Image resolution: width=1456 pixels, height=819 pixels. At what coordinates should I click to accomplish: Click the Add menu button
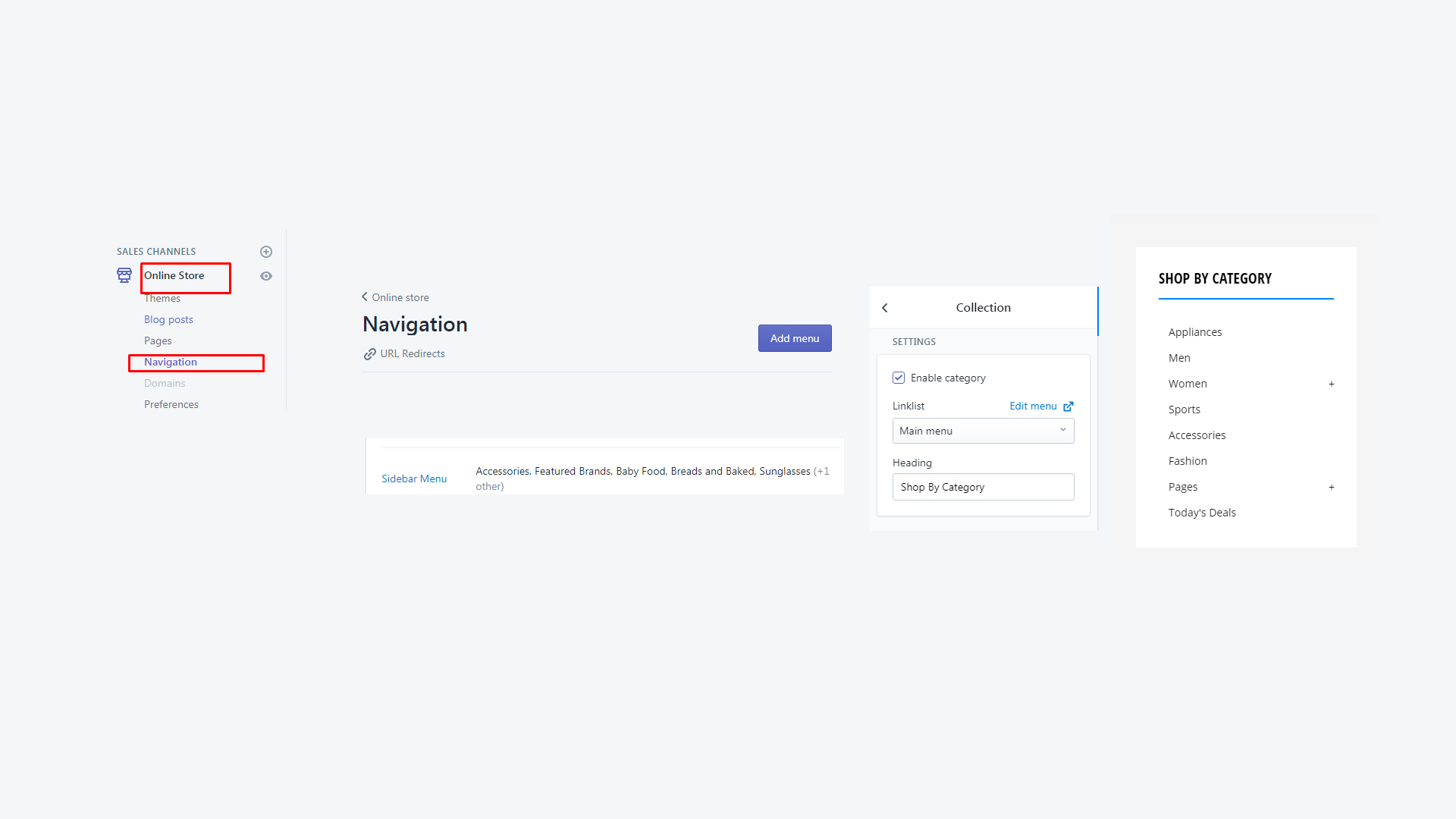(x=795, y=338)
